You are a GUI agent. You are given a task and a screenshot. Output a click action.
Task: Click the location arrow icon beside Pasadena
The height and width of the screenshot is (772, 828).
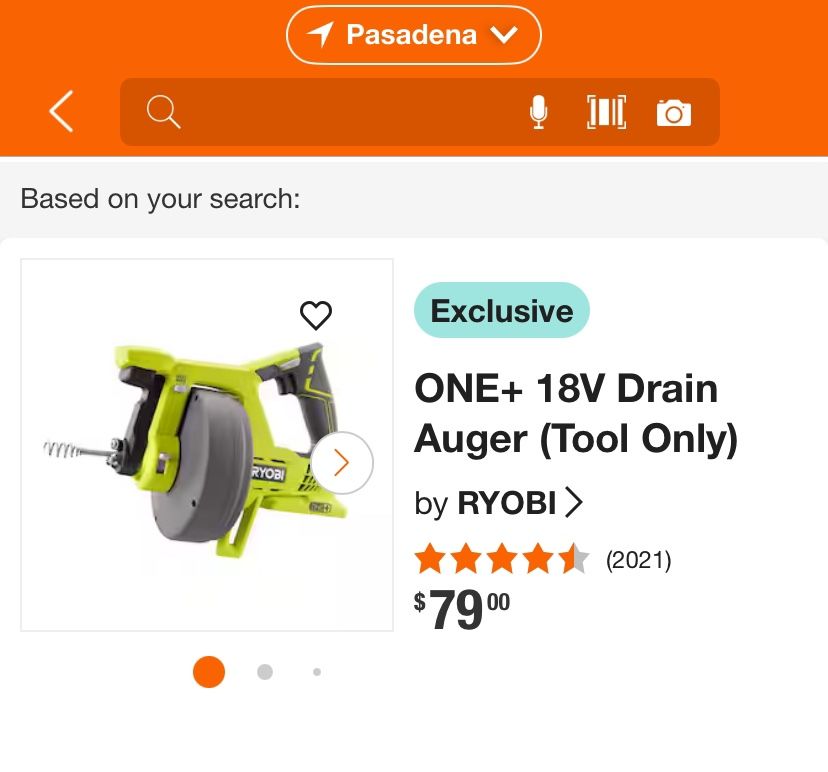click(x=321, y=36)
